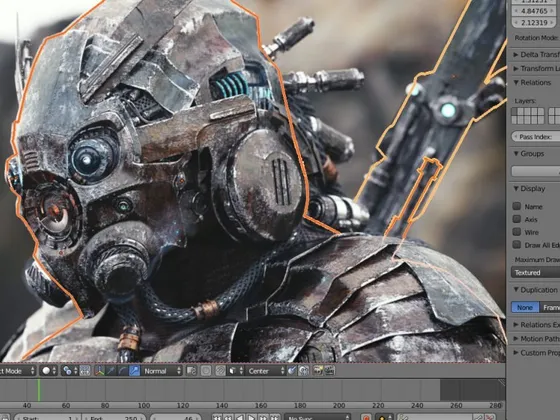The image size is (560, 420).
Task: Click the timeline area split corner handle
Action: 501,382
